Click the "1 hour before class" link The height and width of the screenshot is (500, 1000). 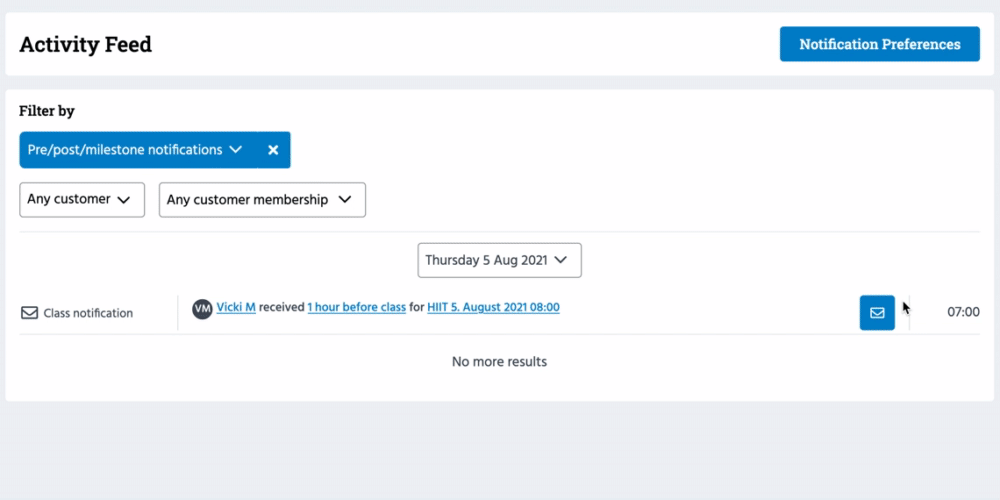[x=357, y=308]
